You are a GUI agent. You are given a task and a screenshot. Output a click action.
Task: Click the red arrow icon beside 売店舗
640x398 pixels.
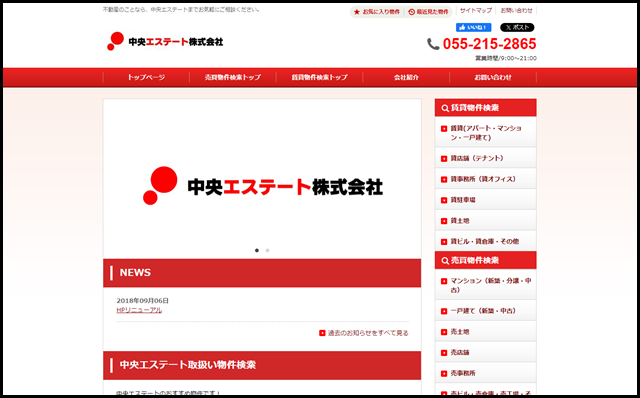click(444, 353)
